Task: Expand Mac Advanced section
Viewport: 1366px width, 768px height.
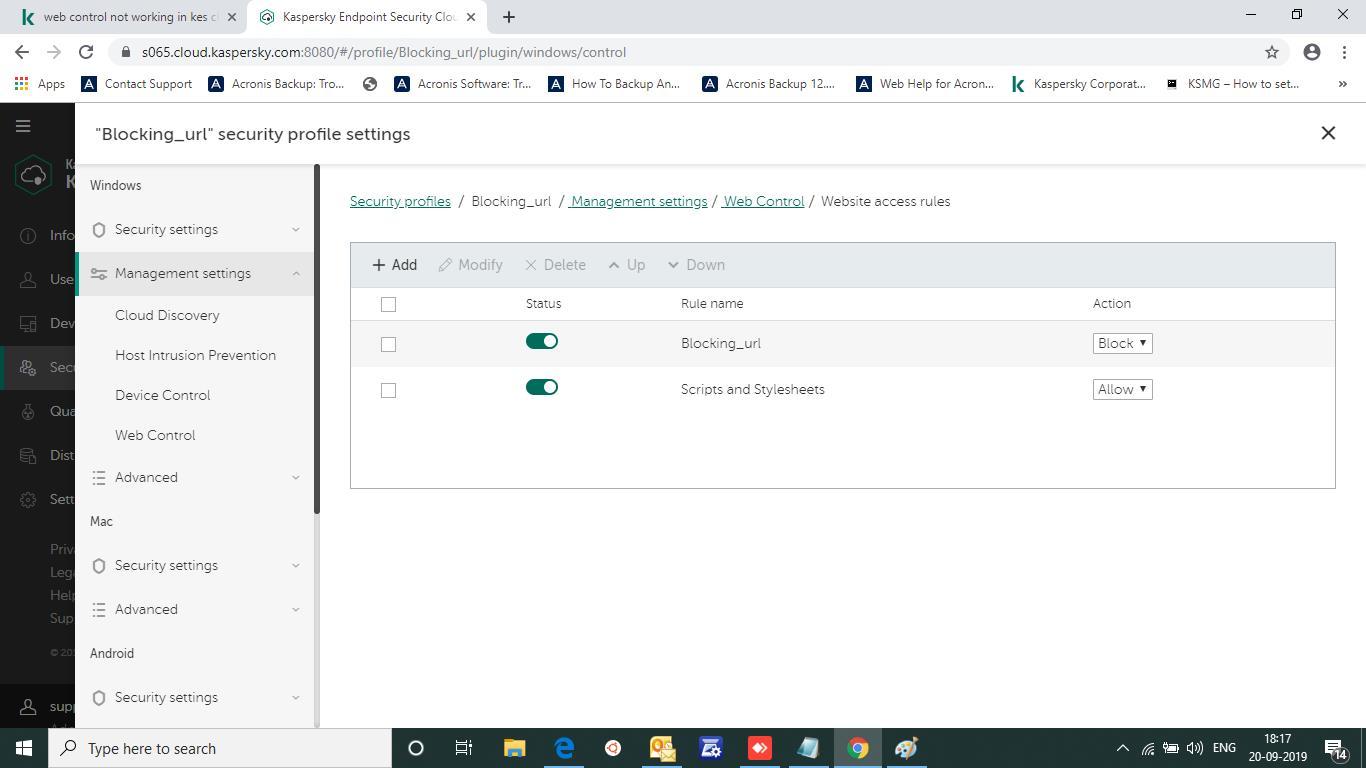Action: 196,609
